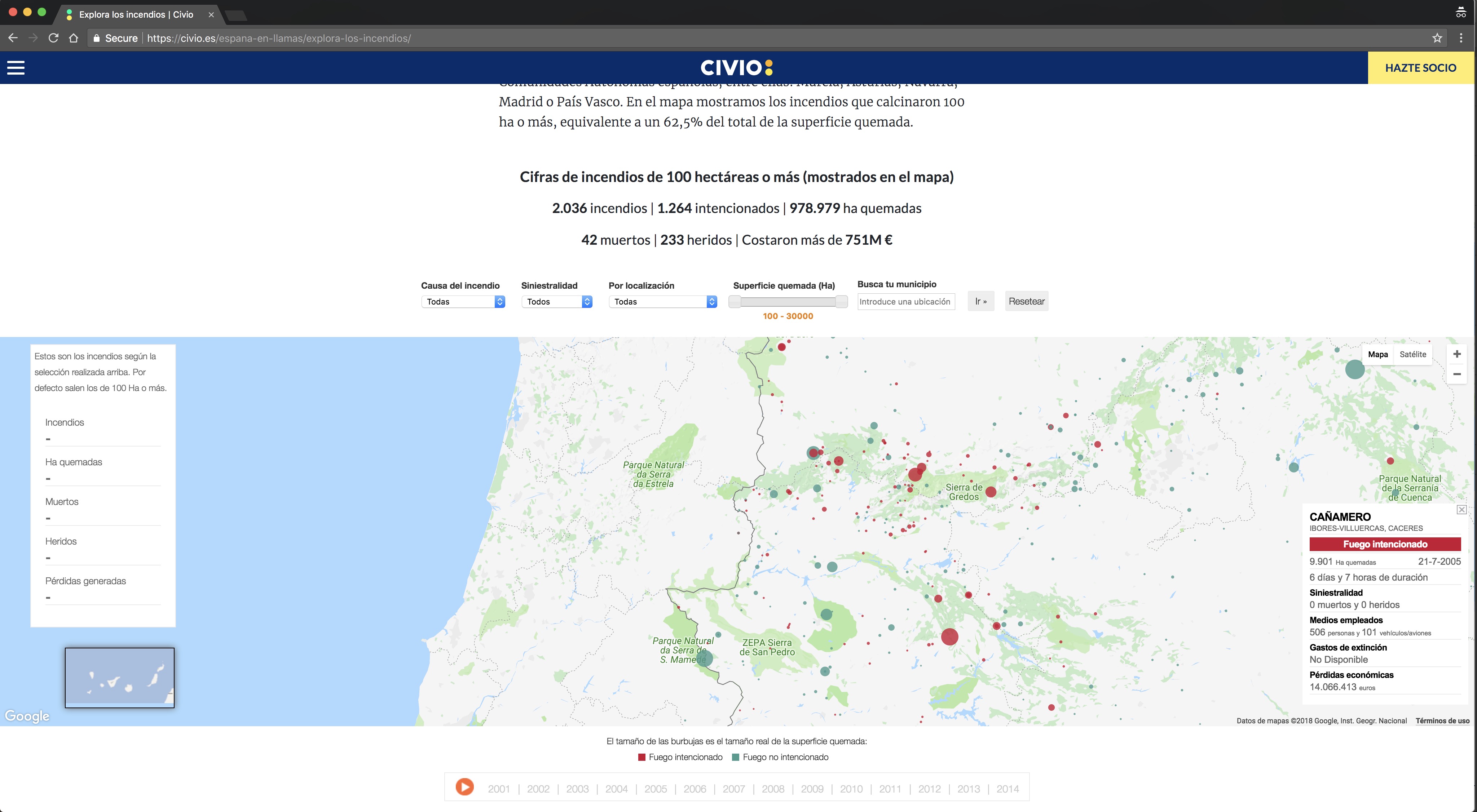Click the Ir » button
Image resolution: width=1477 pixels, height=812 pixels.
980,301
